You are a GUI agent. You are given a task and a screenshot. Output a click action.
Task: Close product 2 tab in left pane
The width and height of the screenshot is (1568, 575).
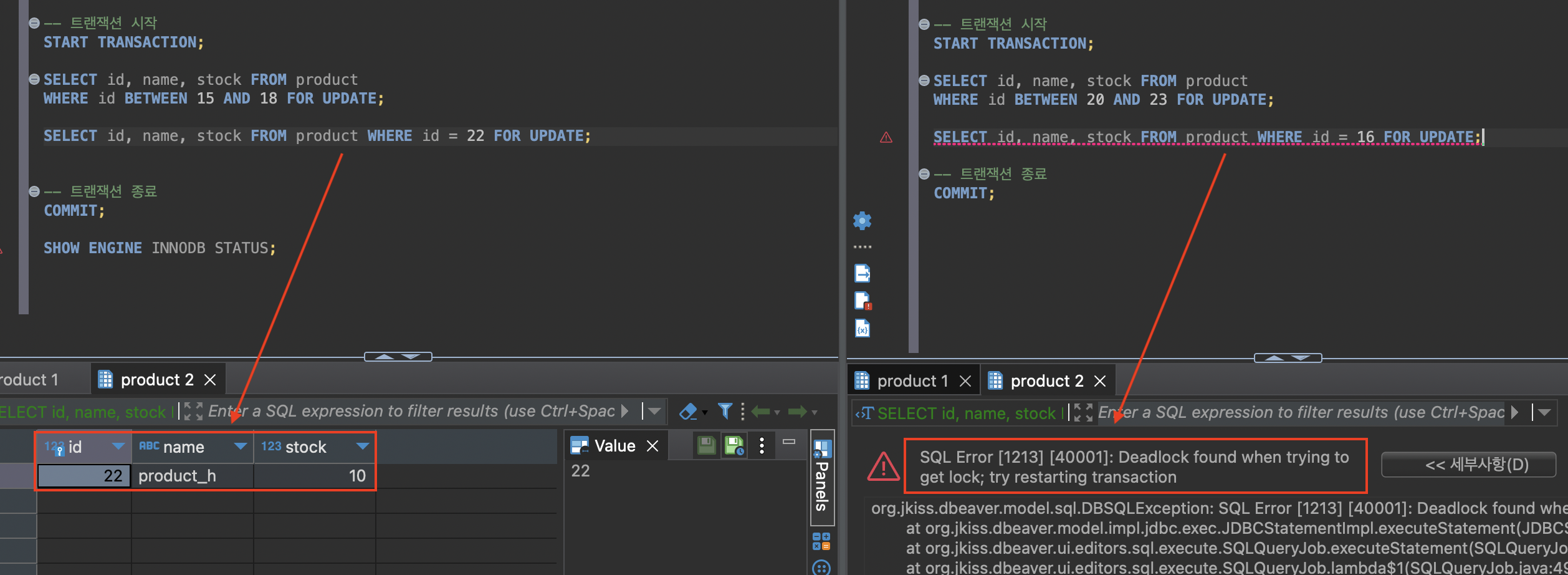(210, 380)
